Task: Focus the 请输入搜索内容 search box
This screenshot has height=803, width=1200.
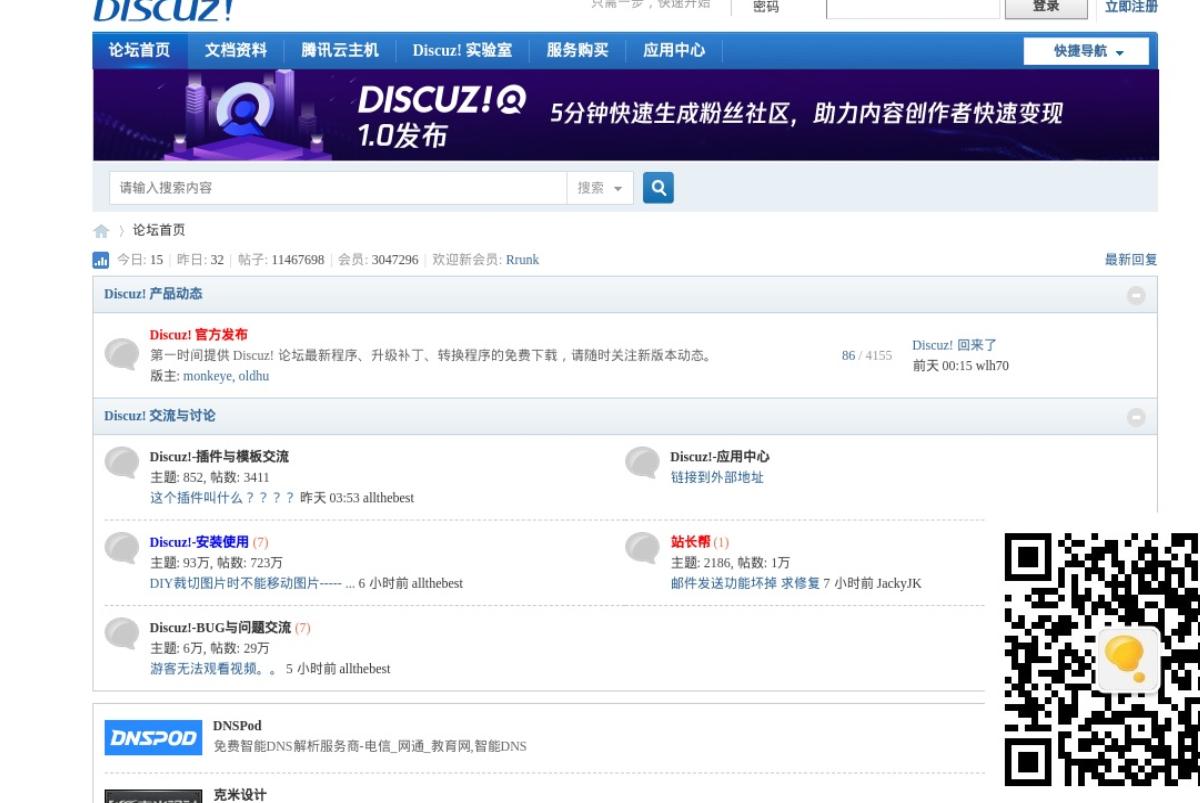Action: pos(338,188)
